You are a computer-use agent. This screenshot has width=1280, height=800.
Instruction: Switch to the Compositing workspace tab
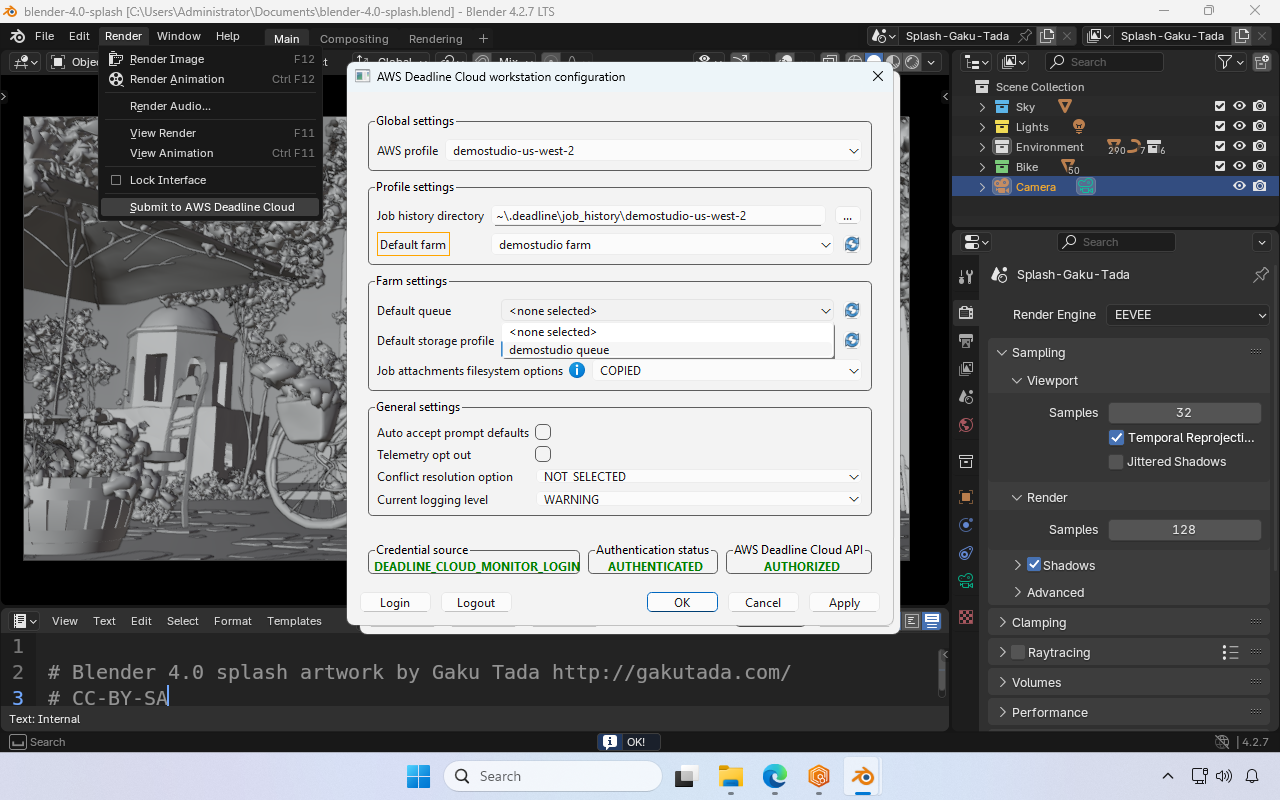(354, 38)
